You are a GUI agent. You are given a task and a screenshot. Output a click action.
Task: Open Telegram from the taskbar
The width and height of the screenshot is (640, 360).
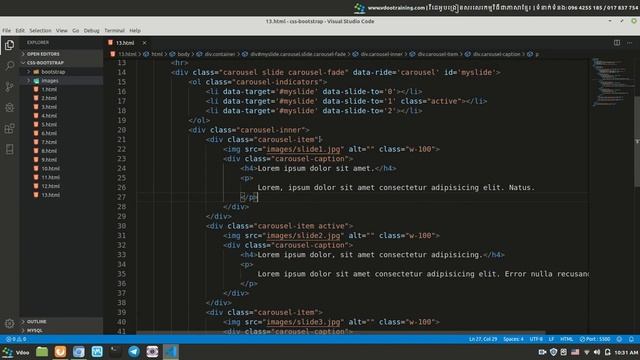tap(134, 351)
